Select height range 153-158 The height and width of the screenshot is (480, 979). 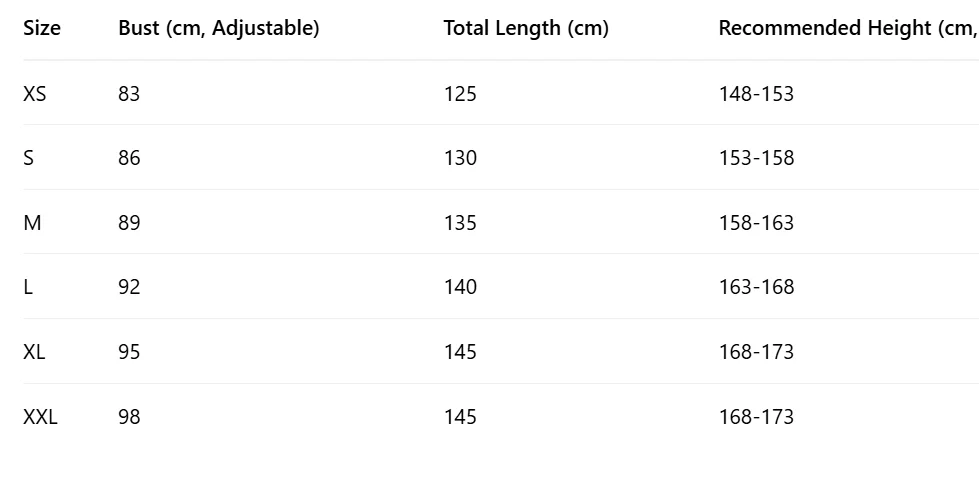pyautogui.click(x=756, y=158)
